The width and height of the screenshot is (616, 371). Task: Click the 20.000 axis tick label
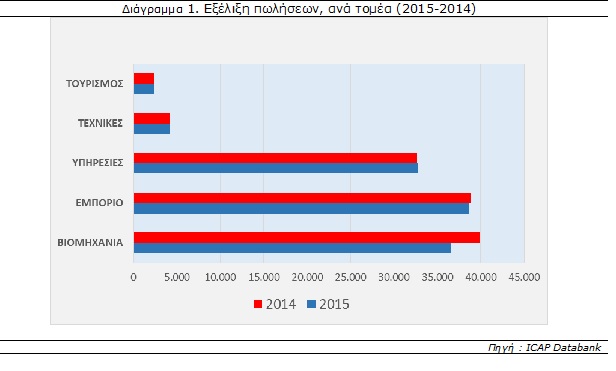point(307,277)
